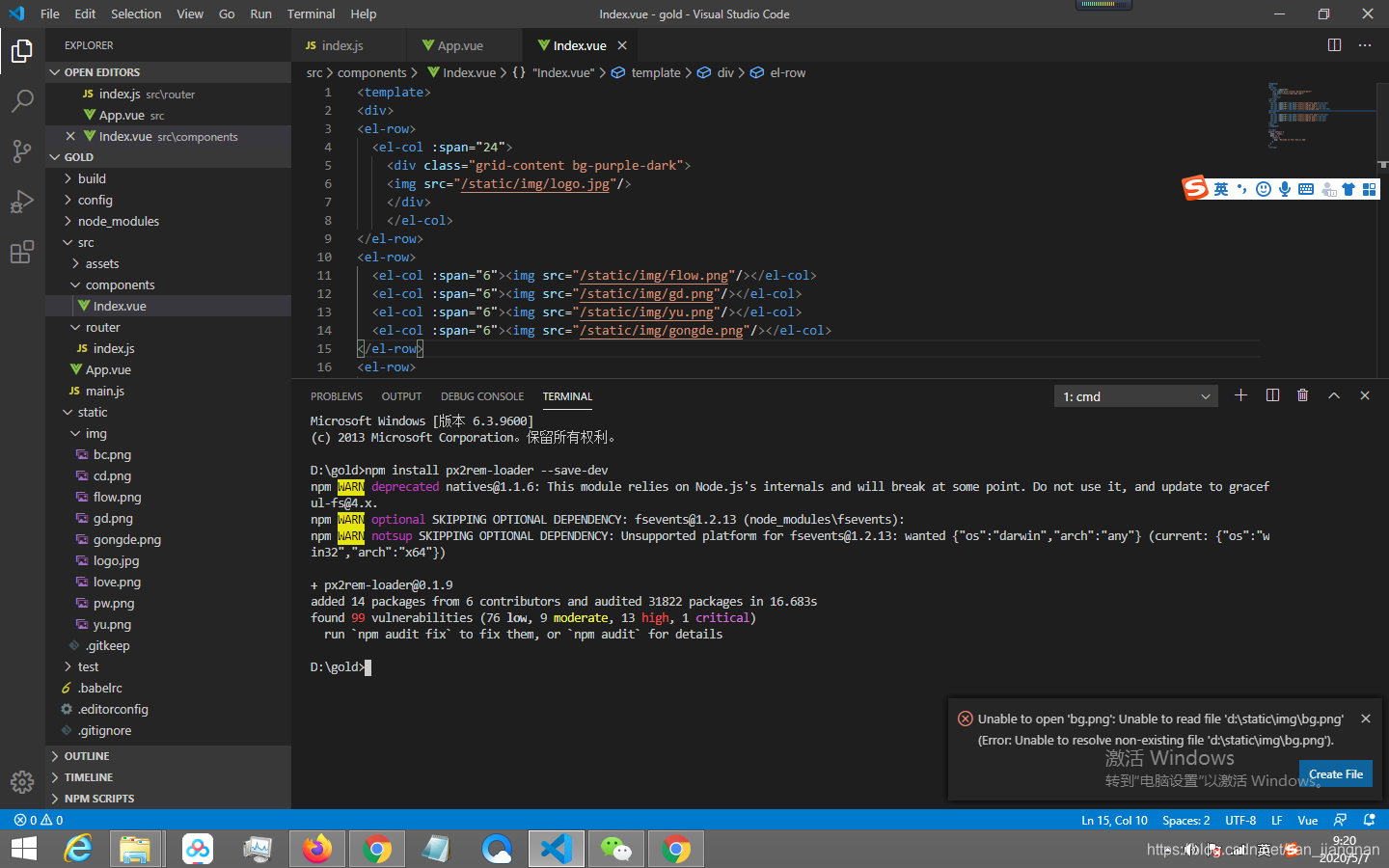Open Run and Debug view

click(22, 202)
